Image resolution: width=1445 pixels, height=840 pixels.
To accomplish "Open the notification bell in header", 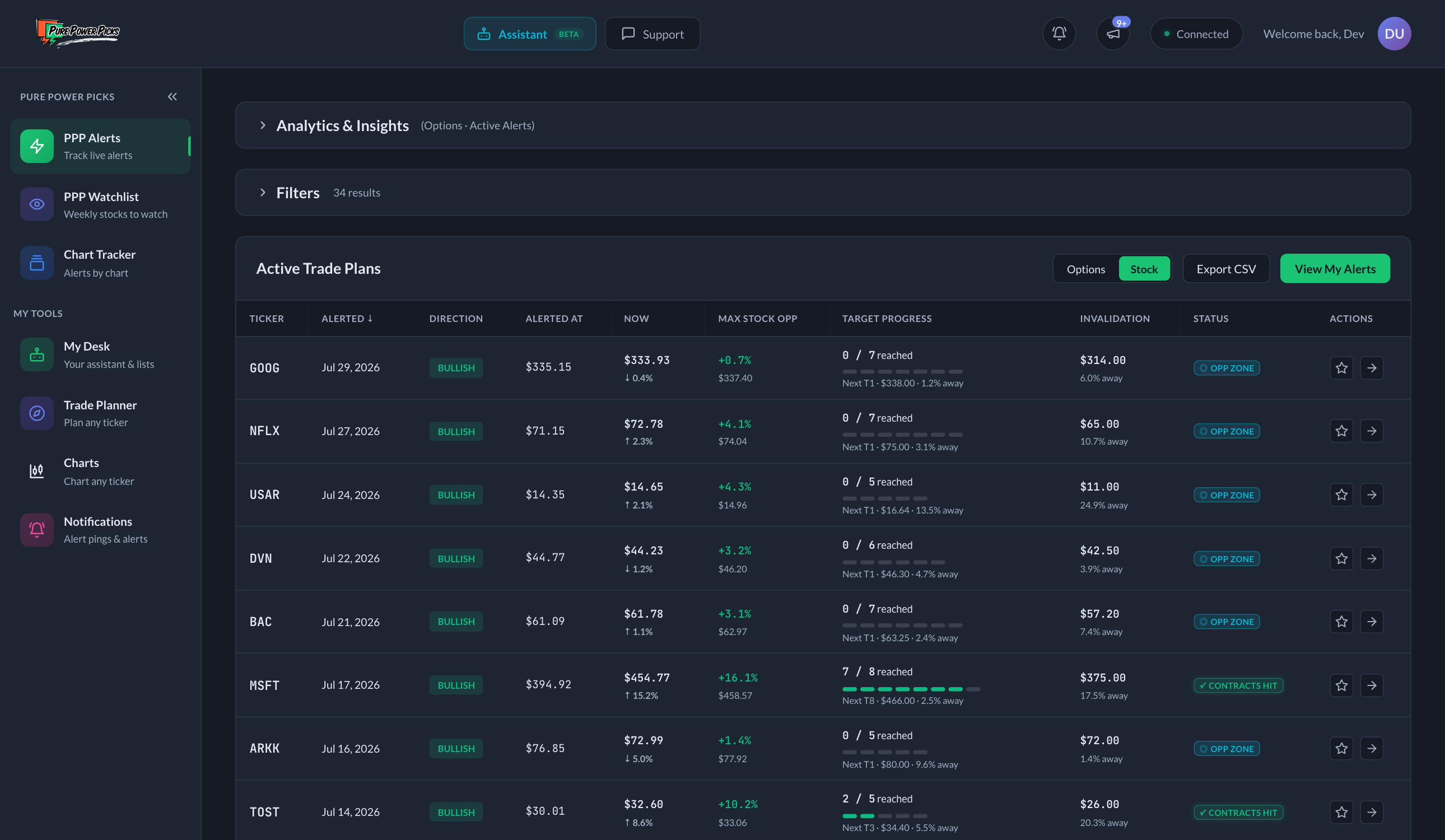I will 1059,34.
